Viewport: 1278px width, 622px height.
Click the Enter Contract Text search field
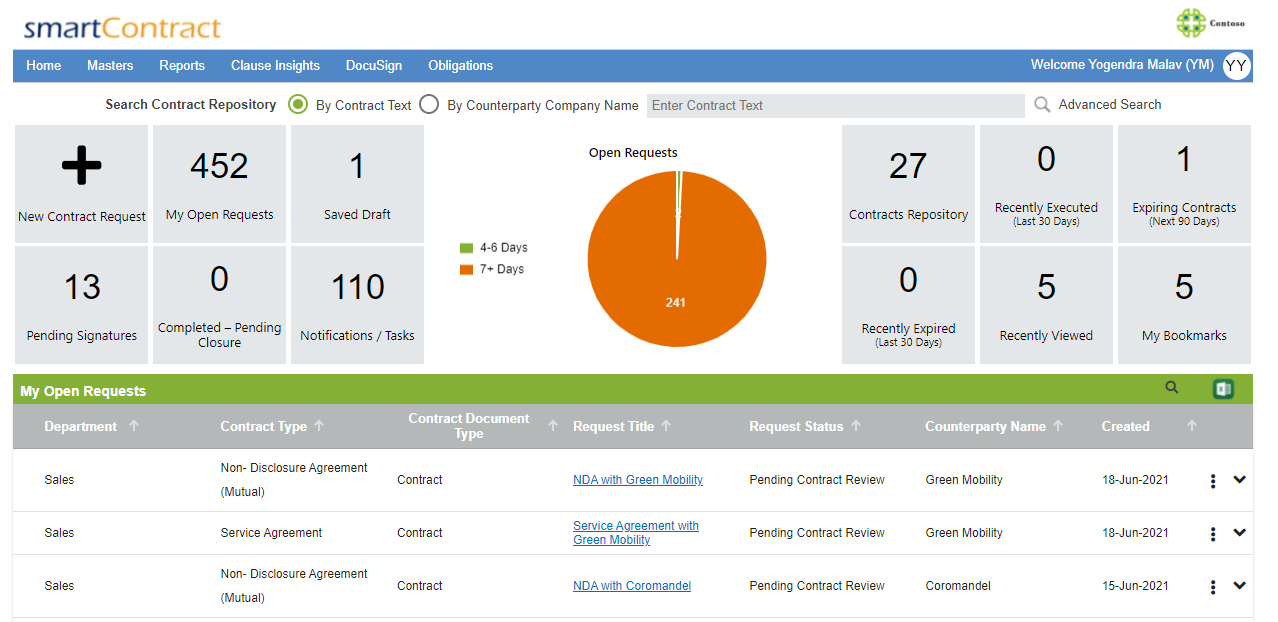(836, 105)
